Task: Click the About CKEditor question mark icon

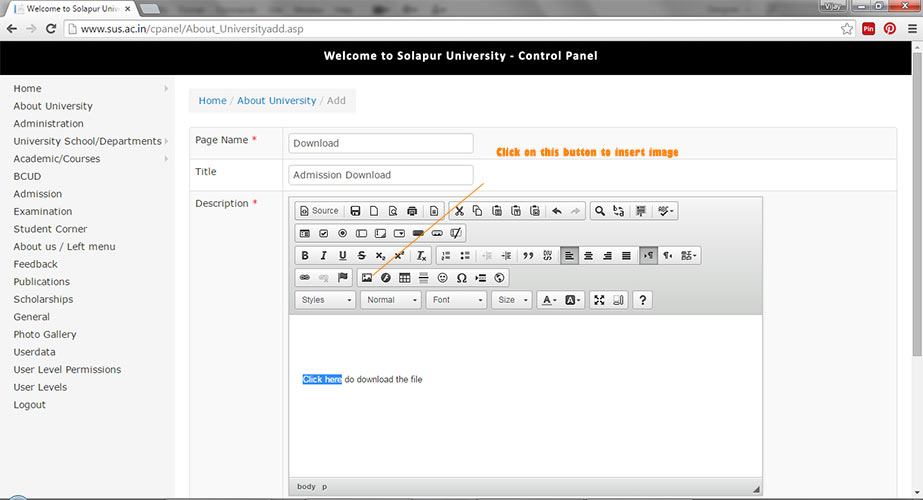Action: (x=642, y=300)
